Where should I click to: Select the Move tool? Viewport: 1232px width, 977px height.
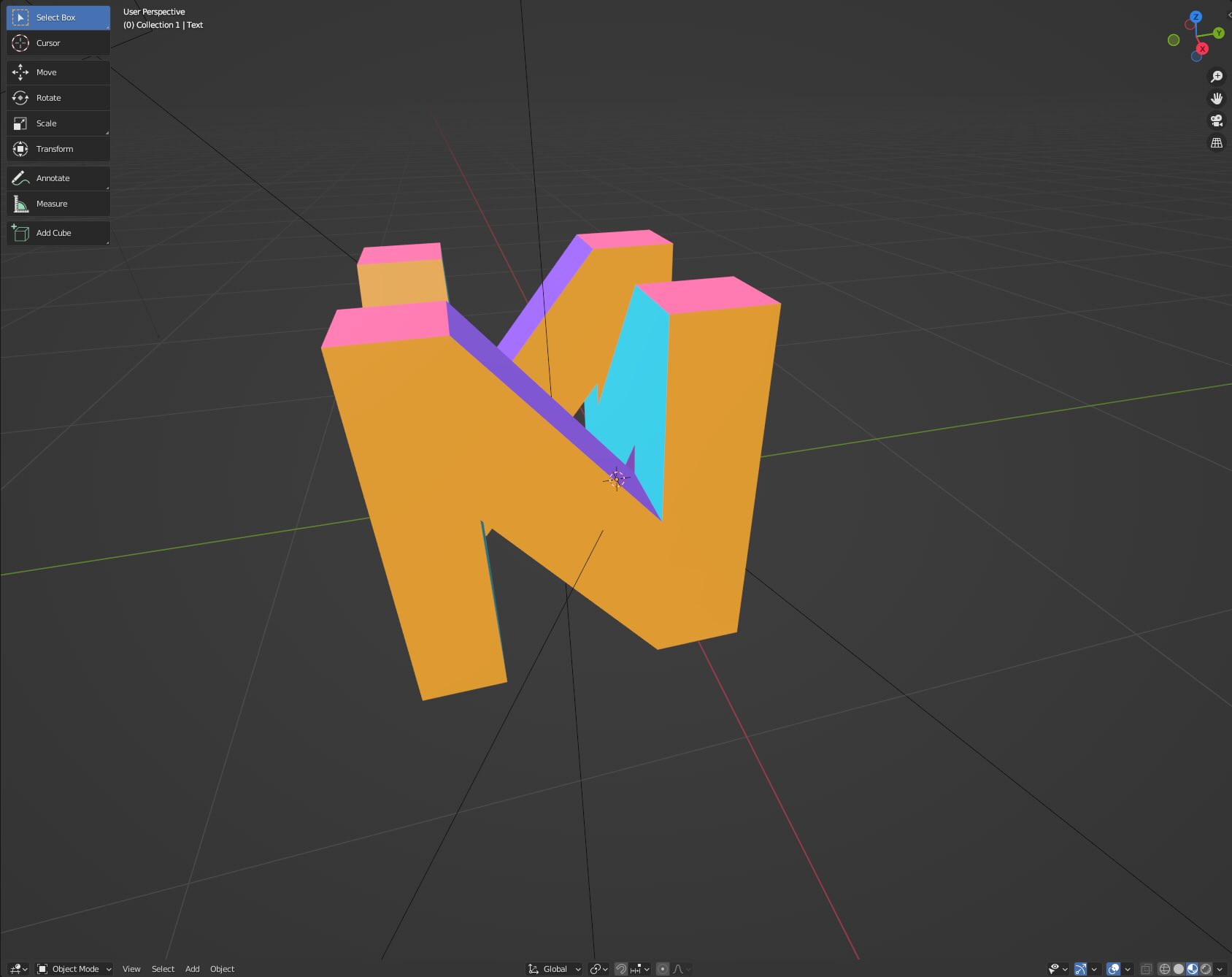click(58, 72)
